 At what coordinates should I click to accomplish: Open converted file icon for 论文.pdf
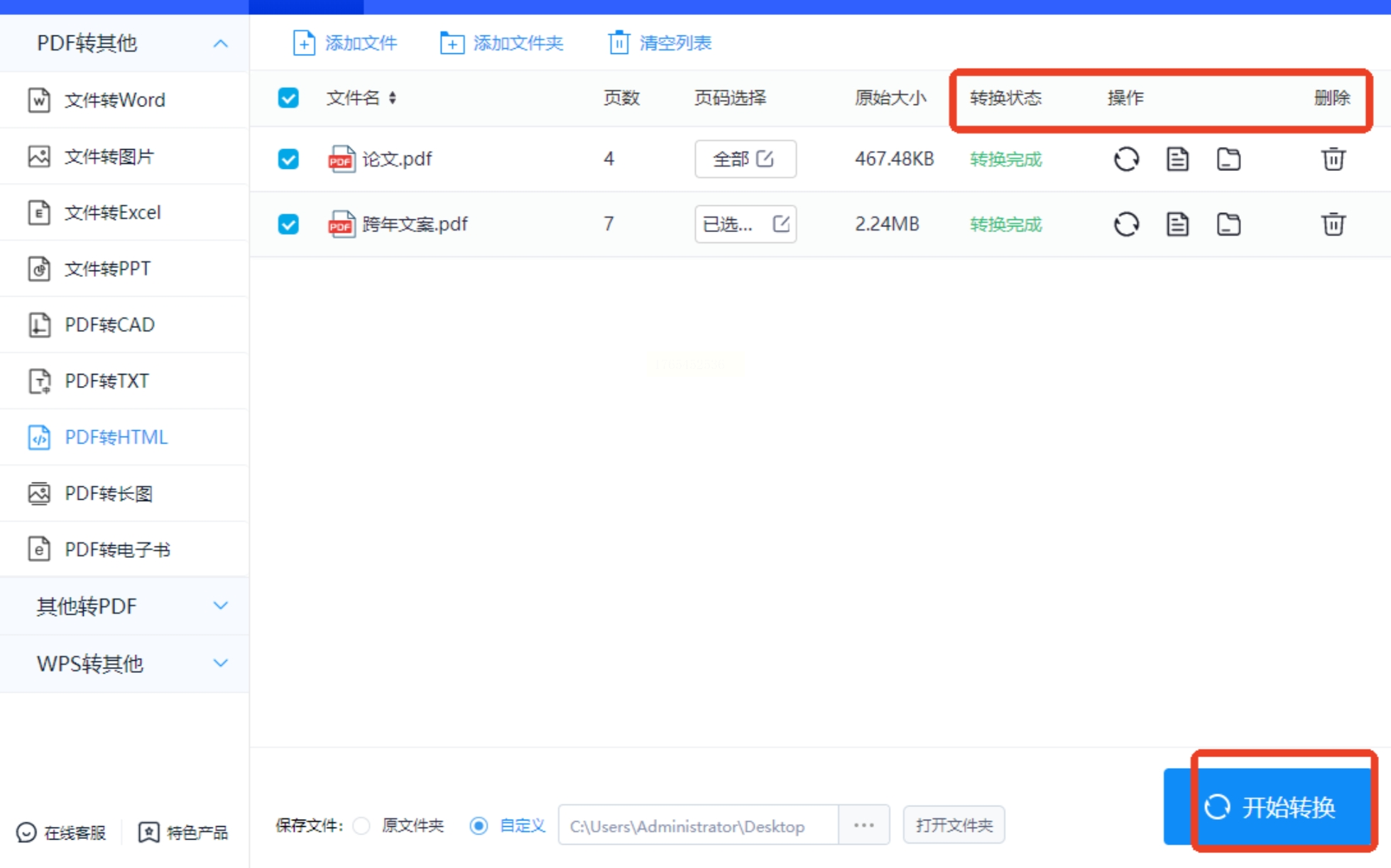(1177, 159)
